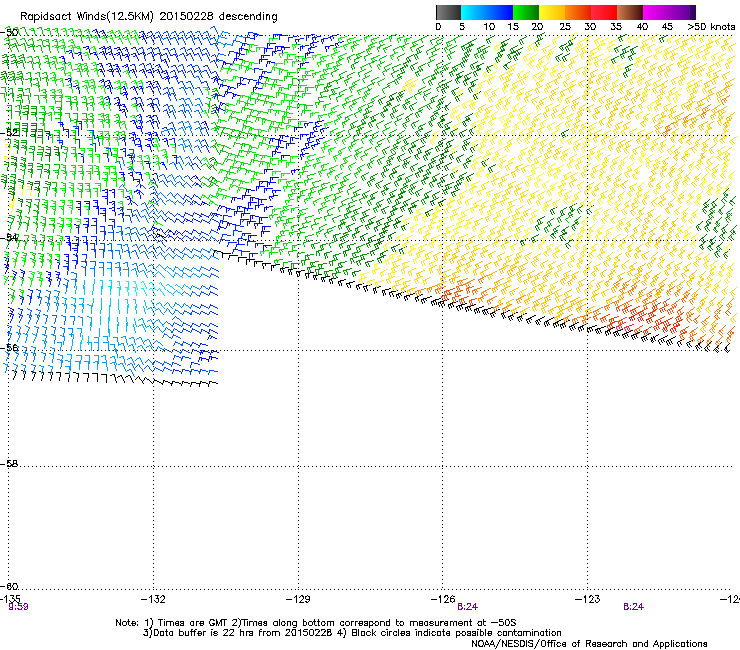Click the '20' label under the legend
The height and width of the screenshot is (650, 740).
click(537, 27)
